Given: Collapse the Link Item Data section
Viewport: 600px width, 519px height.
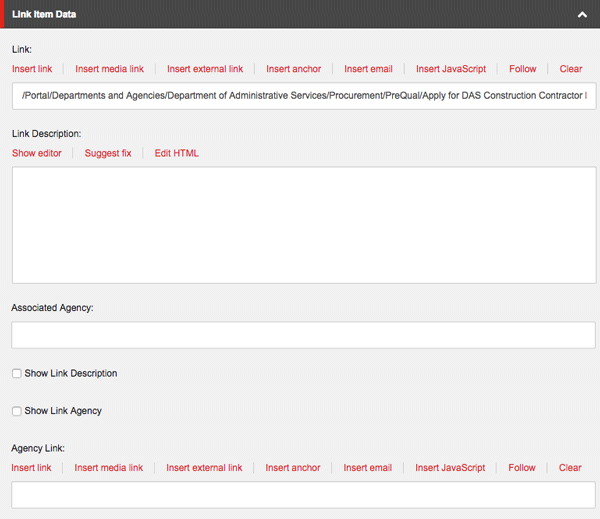Looking at the screenshot, I should (x=581, y=15).
